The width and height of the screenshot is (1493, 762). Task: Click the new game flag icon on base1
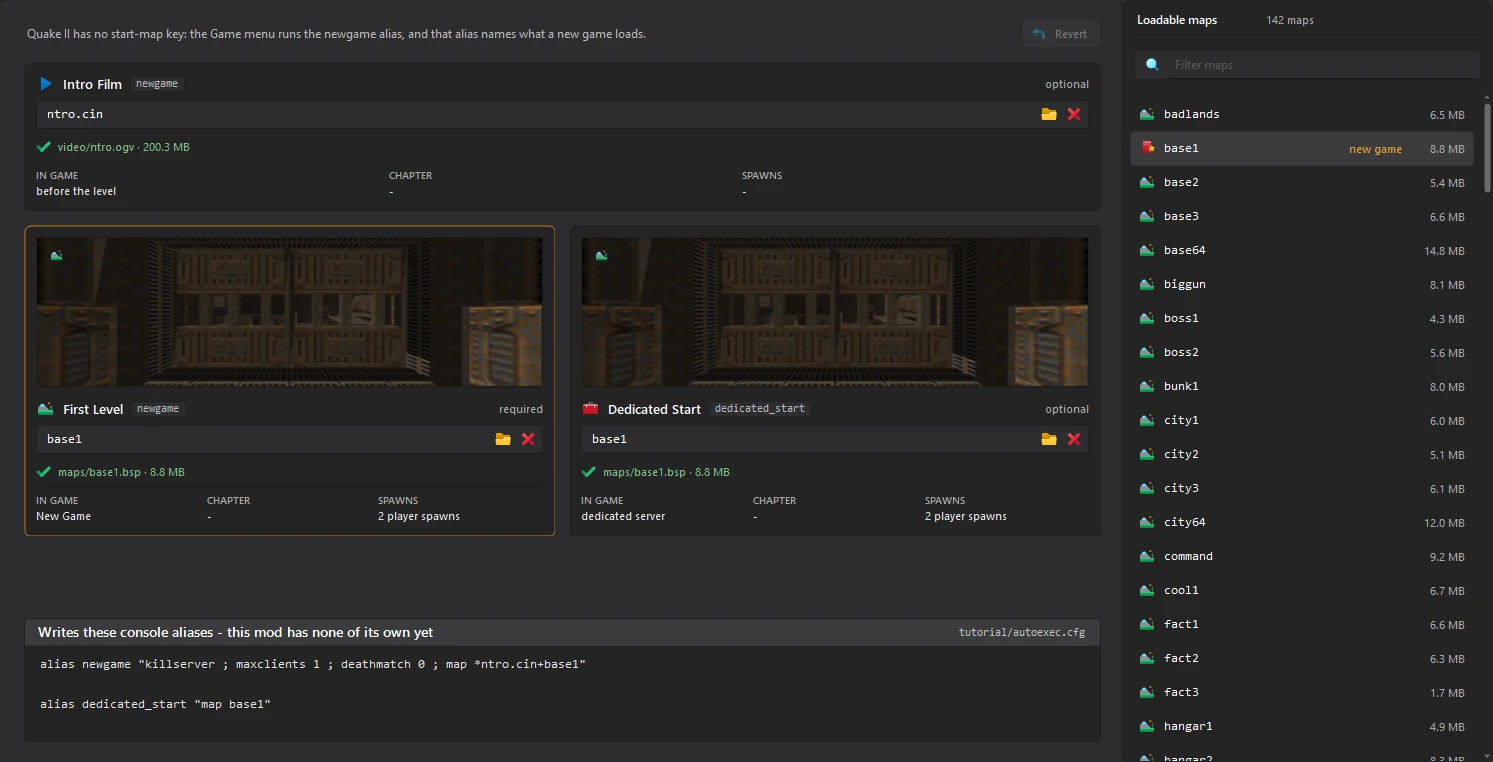coord(1148,148)
